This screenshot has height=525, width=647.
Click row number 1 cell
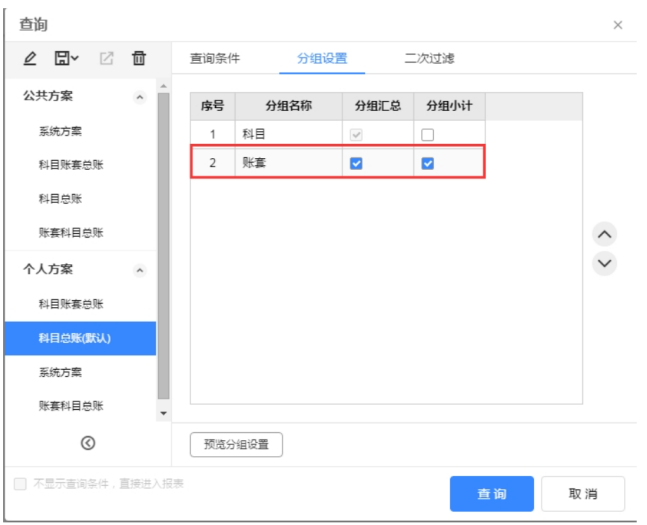click(x=213, y=134)
